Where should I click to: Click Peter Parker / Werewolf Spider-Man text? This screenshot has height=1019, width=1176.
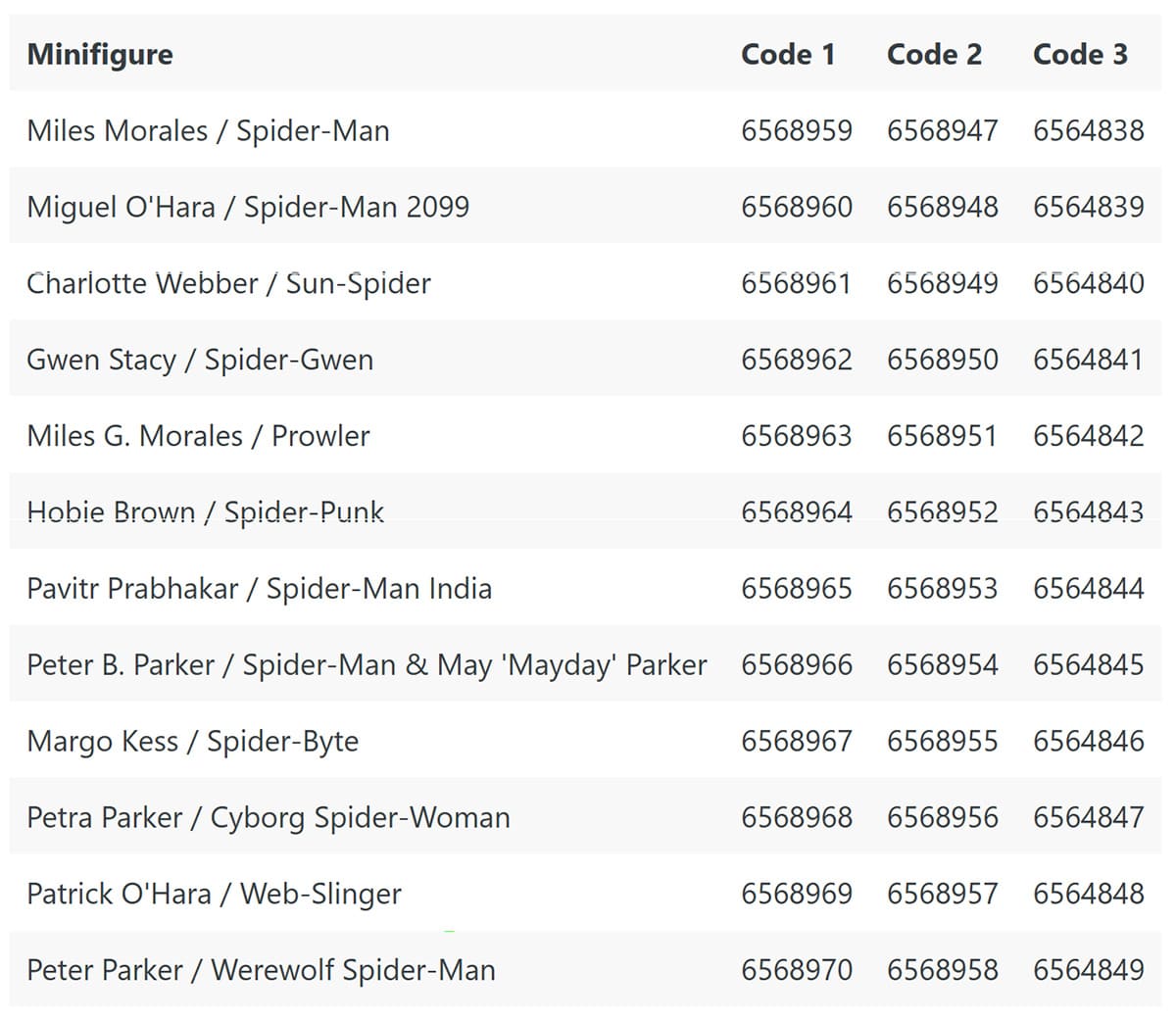coord(261,971)
